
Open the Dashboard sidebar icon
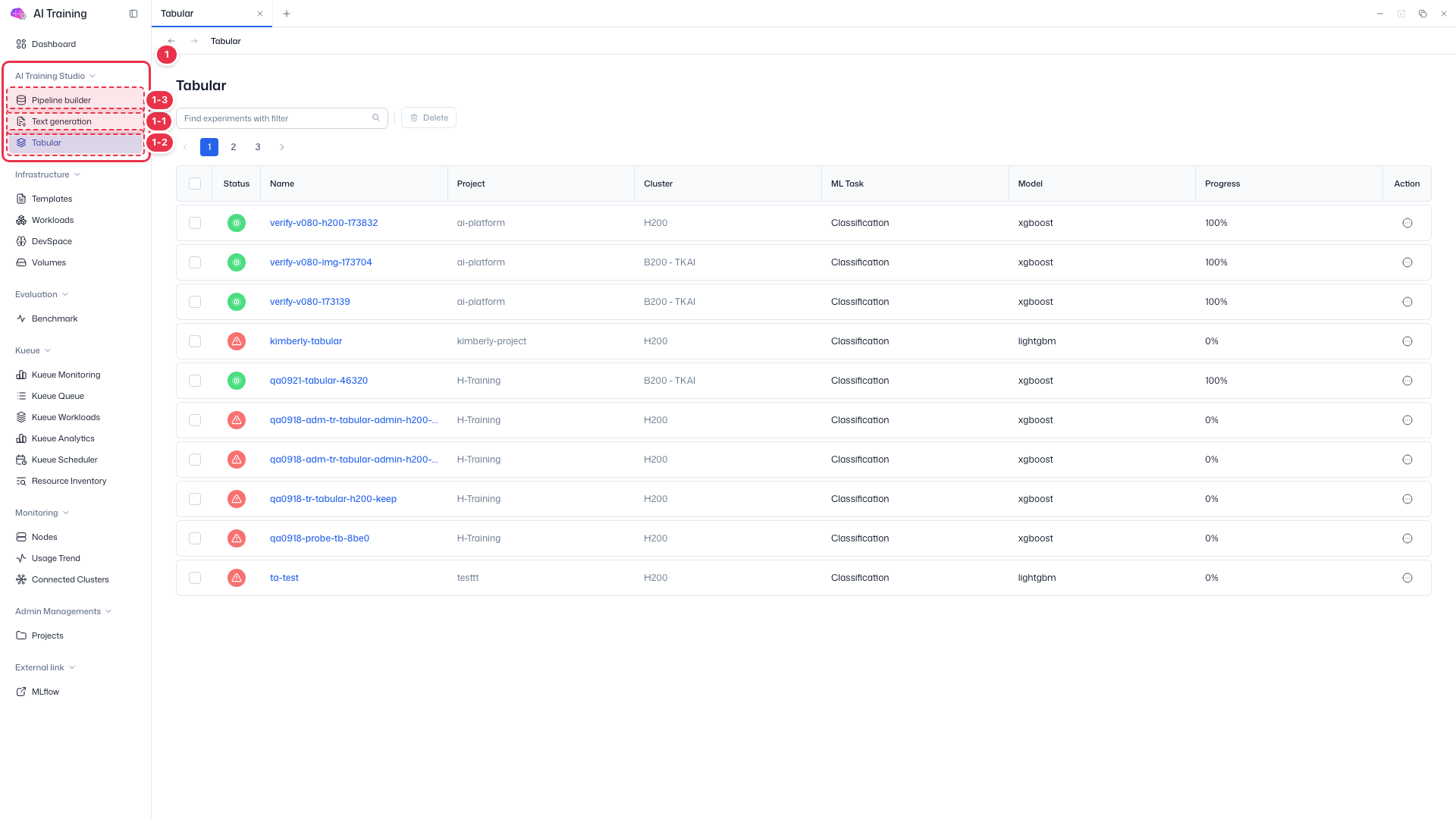[21, 44]
